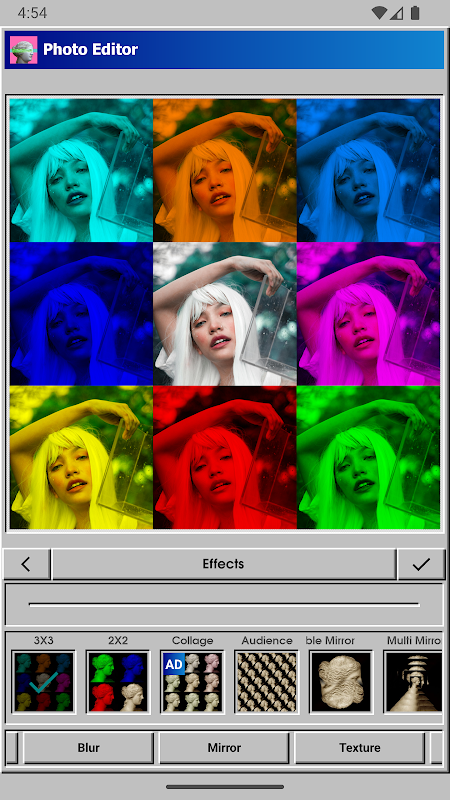The width and height of the screenshot is (450, 800).
Task: Open the Texture effects category
Action: [x=360, y=747]
